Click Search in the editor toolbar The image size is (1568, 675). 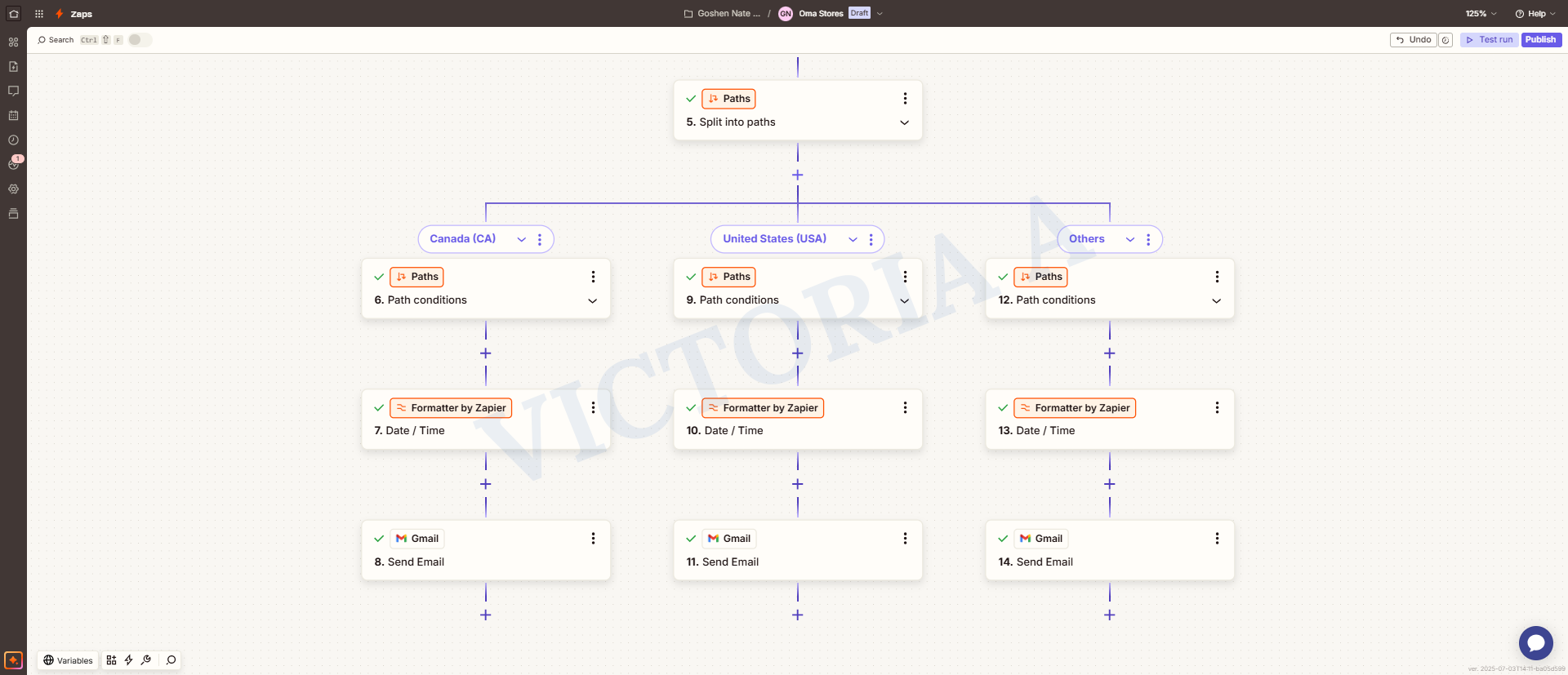(56, 40)
